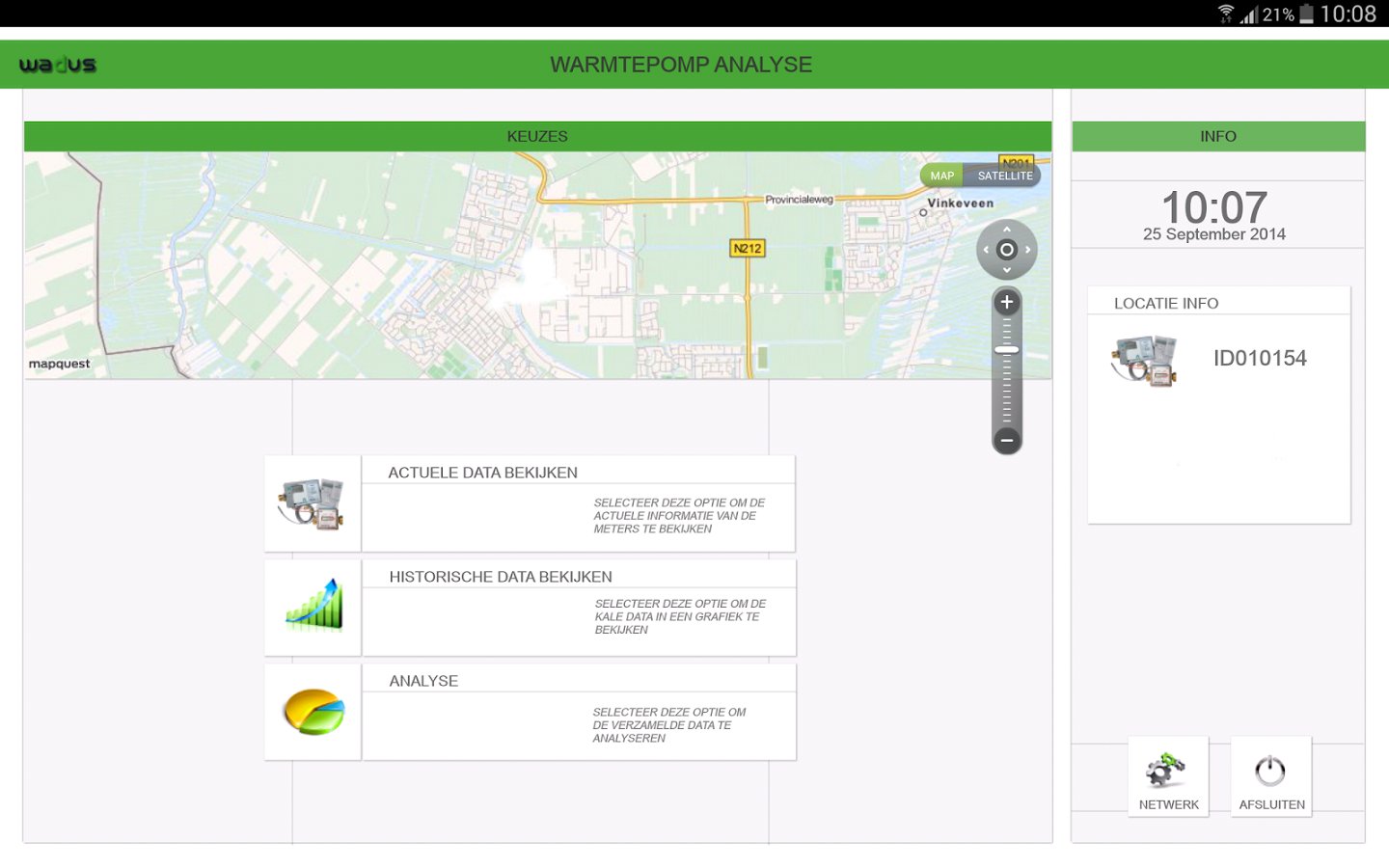Tap the signal strength icon
The height and width of the screenshot is (868, 1389).
1249,14
